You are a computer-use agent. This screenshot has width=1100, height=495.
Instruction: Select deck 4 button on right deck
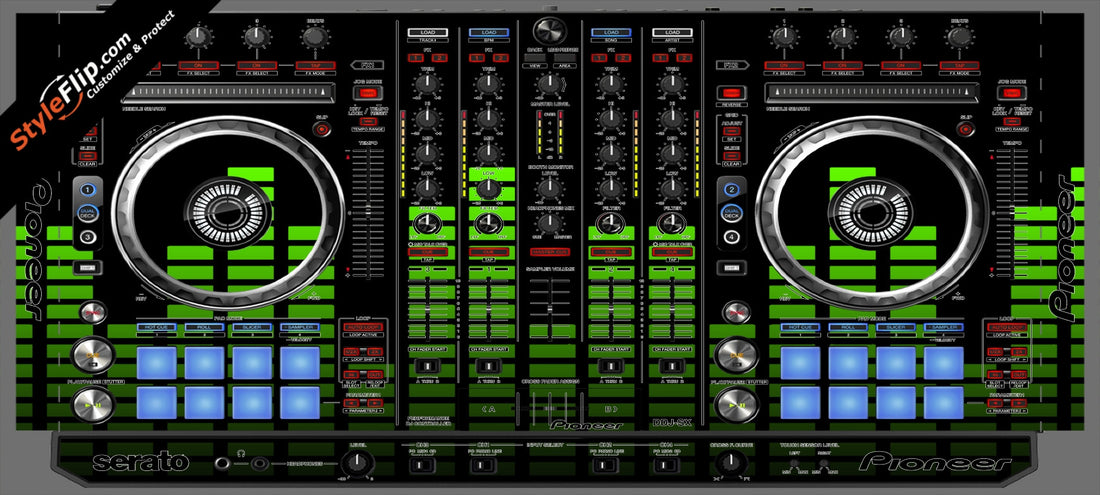pyautogui.click(x=731, y=237)
